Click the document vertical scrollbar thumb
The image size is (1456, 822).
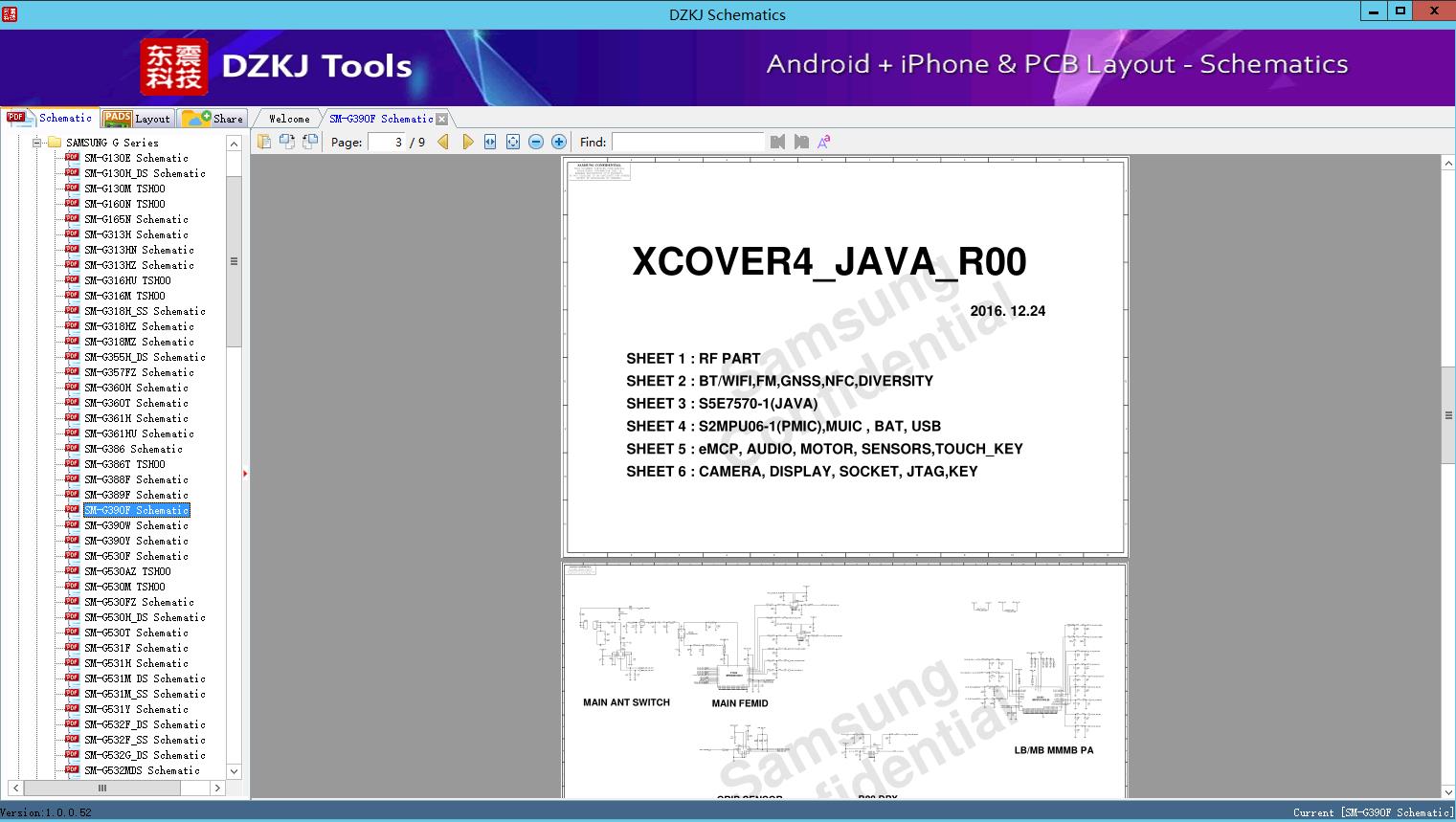[1448, 415]
